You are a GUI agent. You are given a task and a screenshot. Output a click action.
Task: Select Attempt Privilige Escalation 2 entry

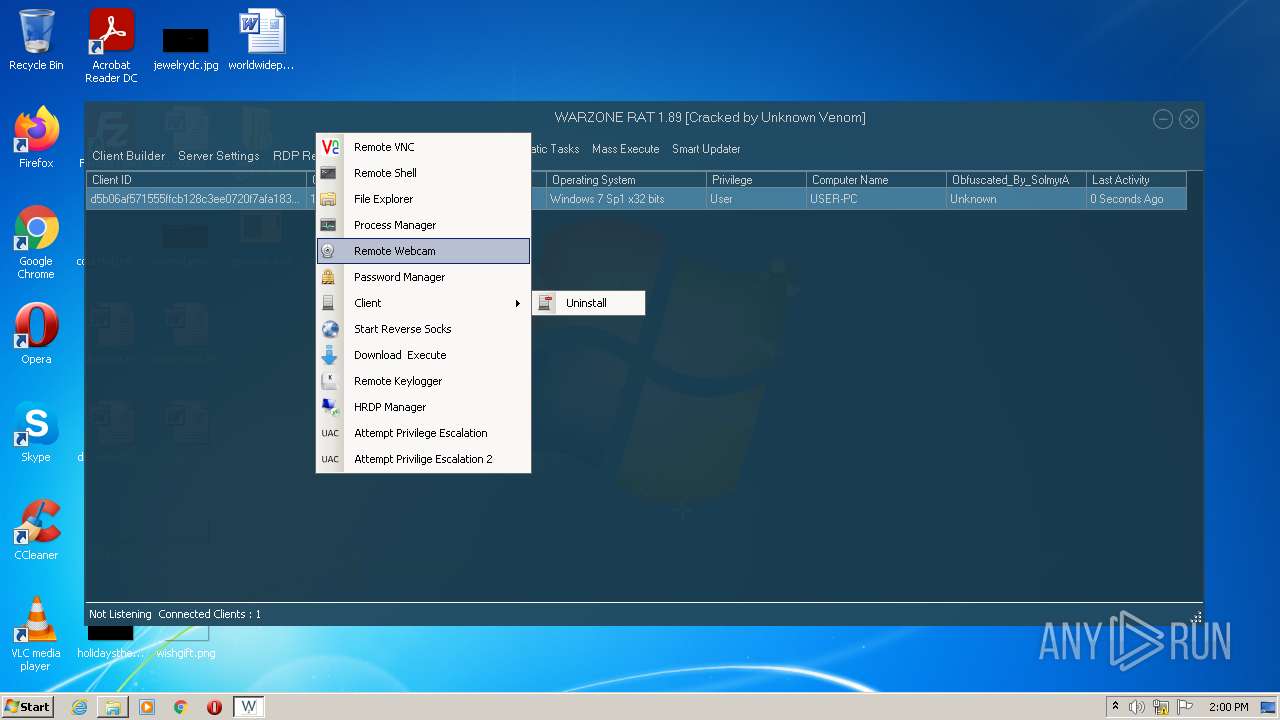(x=423, y=459)
